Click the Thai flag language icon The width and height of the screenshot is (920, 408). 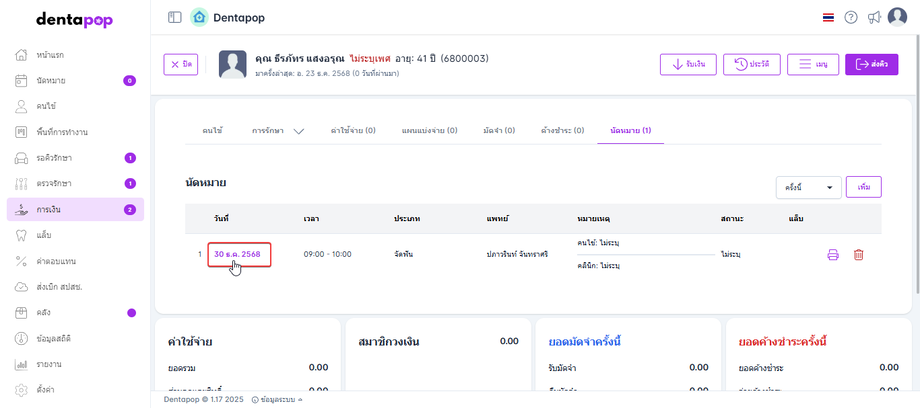coord(828,17)
